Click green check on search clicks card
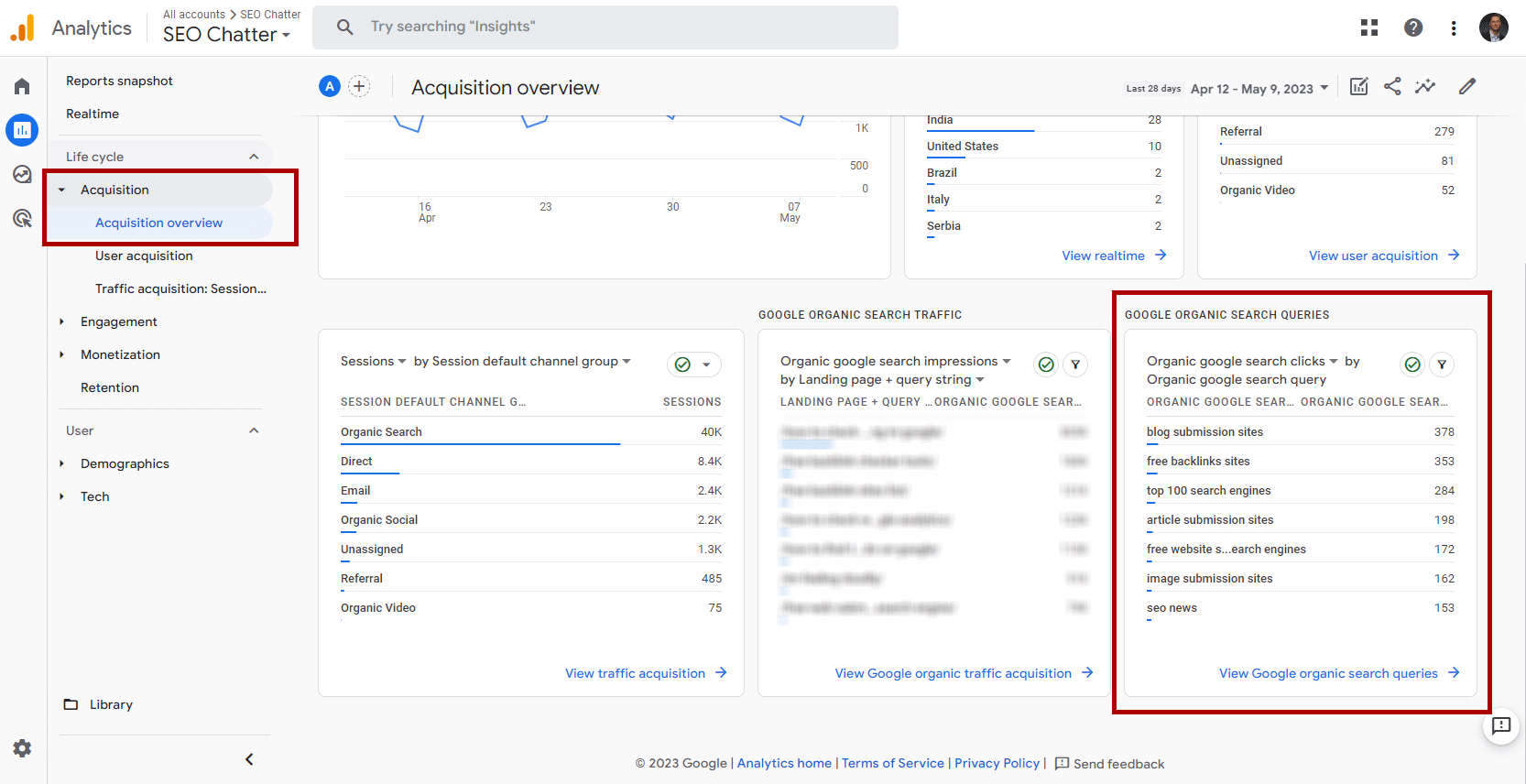The image size is (1526, 784). coord(1412,365)
